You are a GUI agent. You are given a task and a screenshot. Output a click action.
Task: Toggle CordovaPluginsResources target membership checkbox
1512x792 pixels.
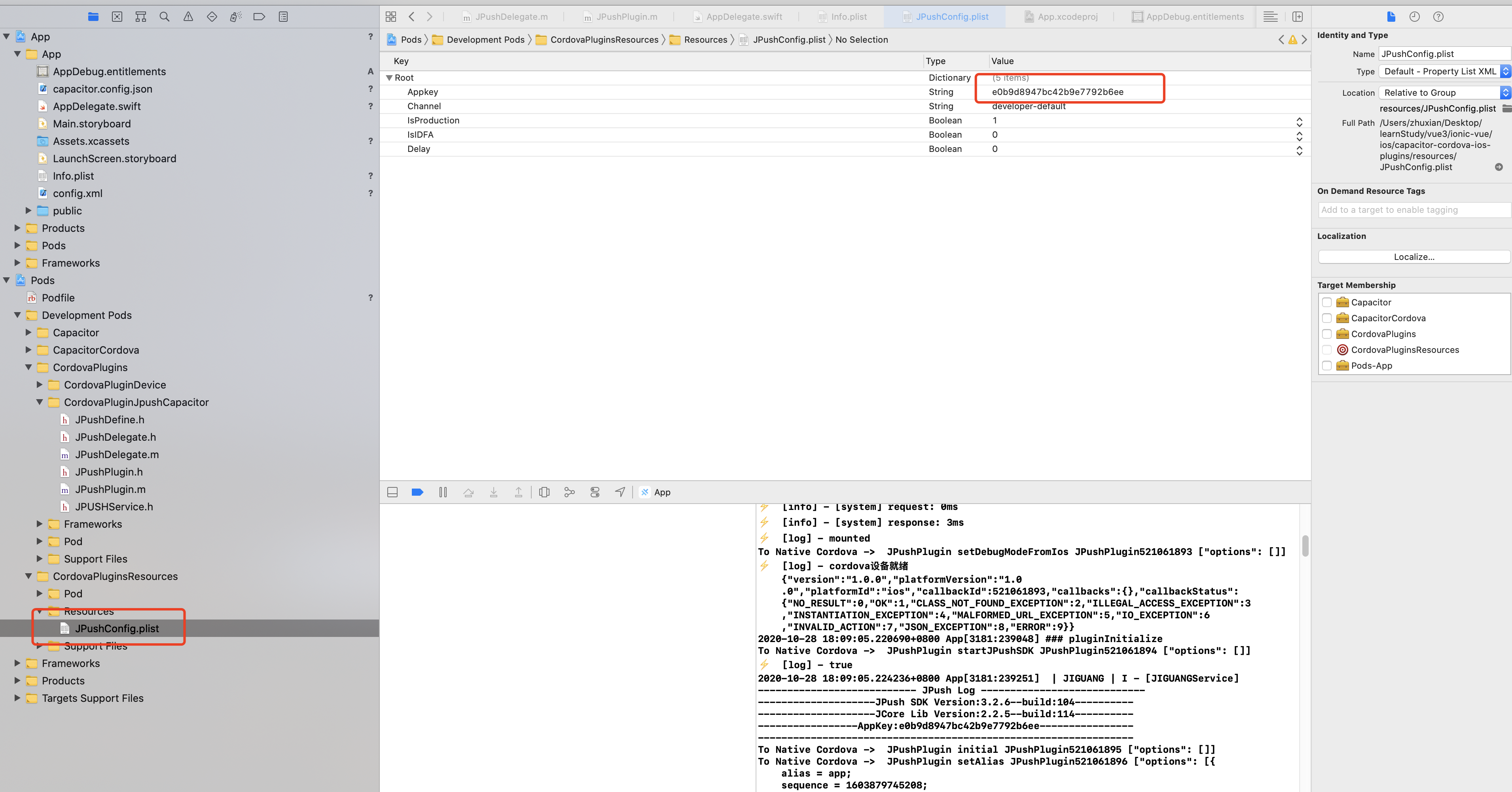point(1326,350)
